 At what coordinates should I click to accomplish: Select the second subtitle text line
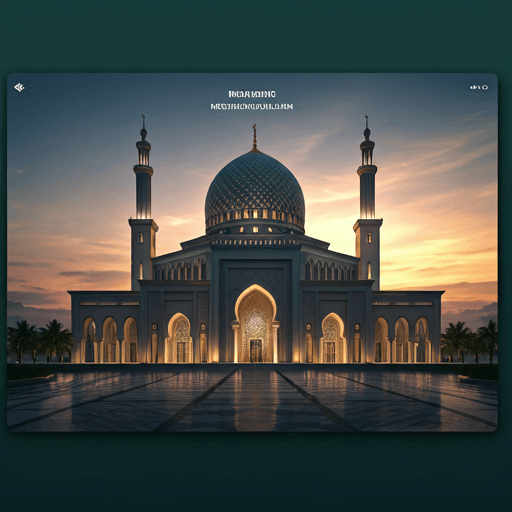tap(252, 107)
